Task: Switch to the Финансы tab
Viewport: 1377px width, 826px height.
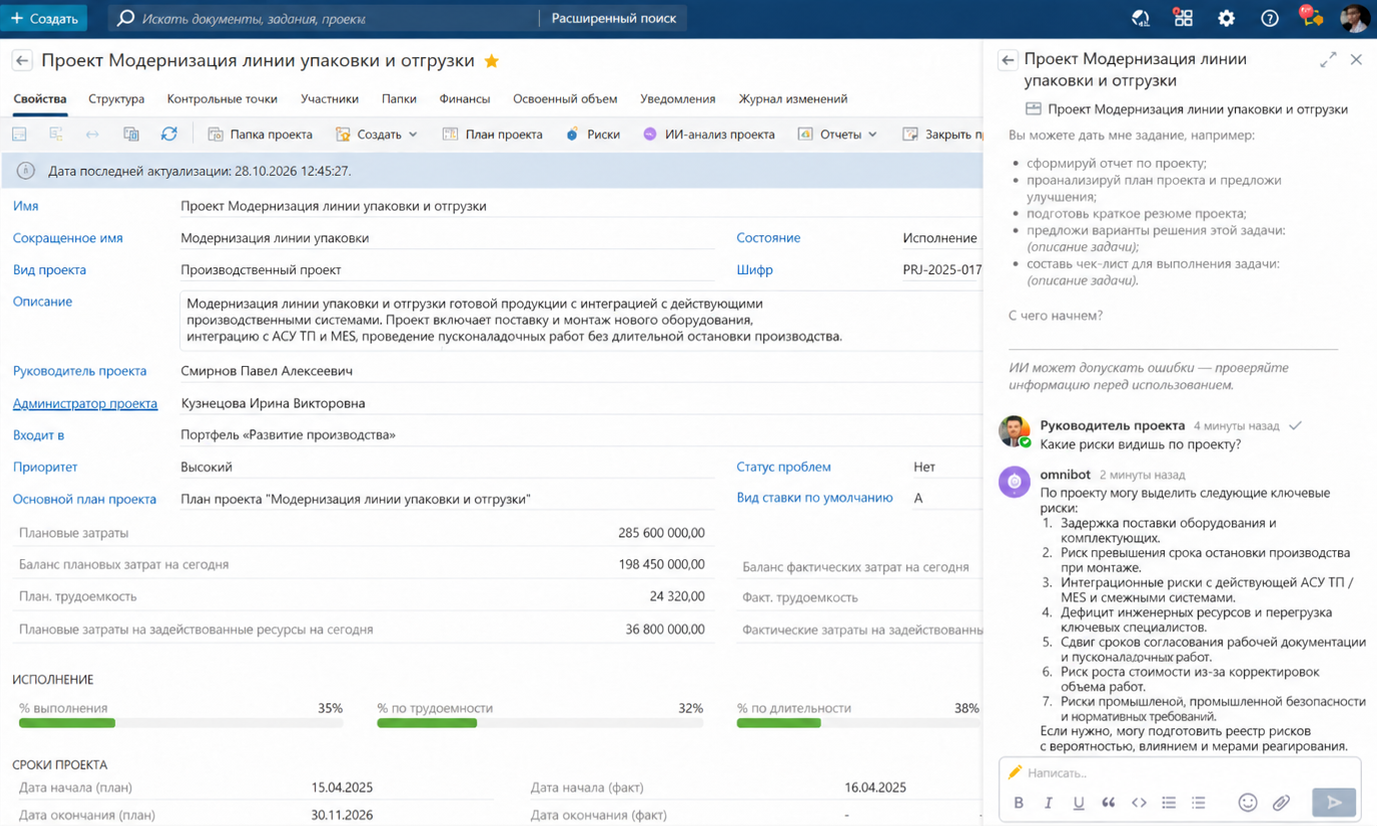Action: tap(464, 99)
